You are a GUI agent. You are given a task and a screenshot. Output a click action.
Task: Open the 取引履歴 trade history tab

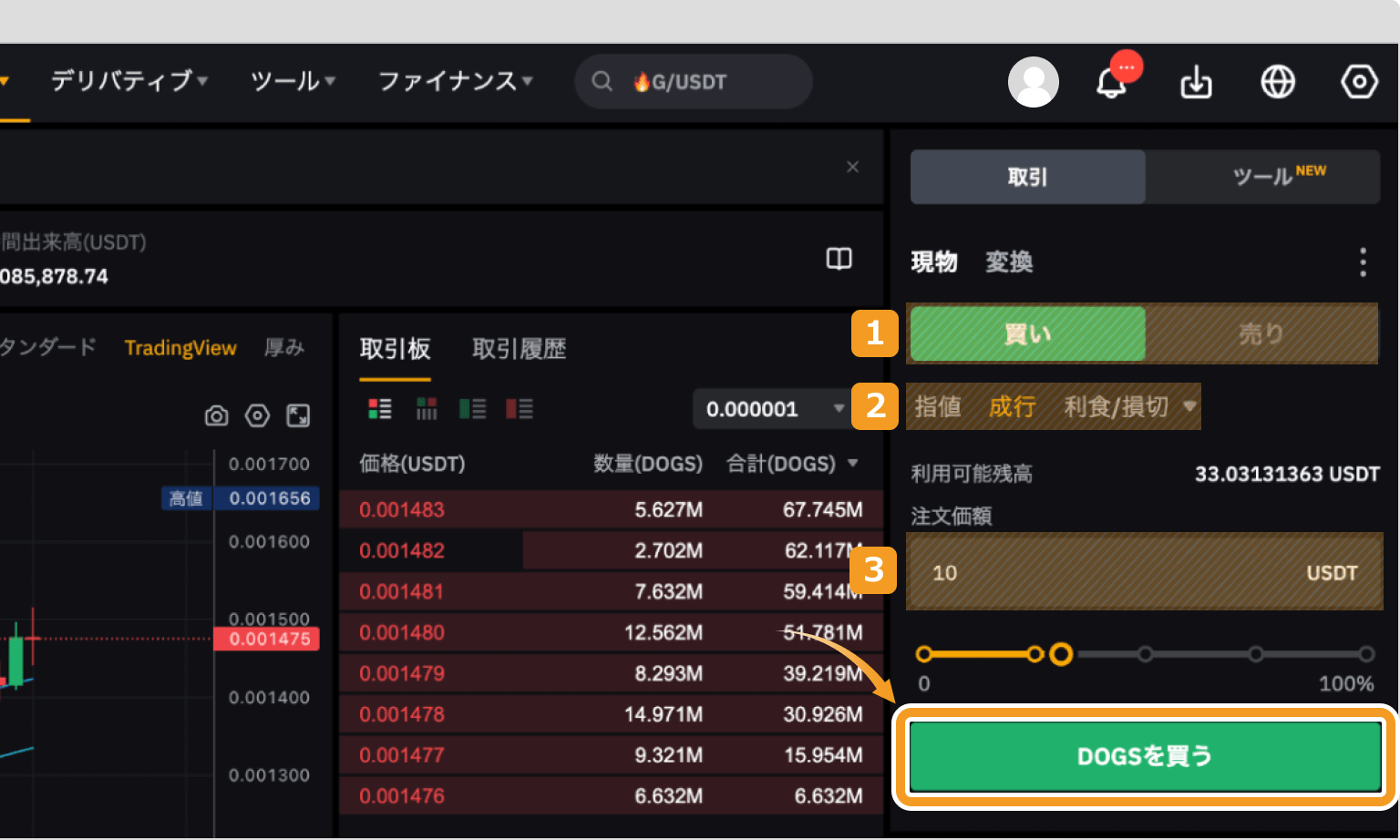[x=520, y=349]
